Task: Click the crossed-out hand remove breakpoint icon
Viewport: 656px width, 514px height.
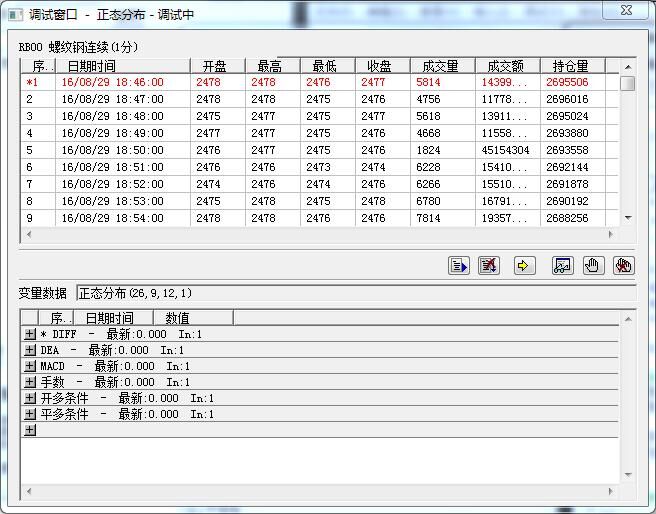Action: click(x=623, y=265)
